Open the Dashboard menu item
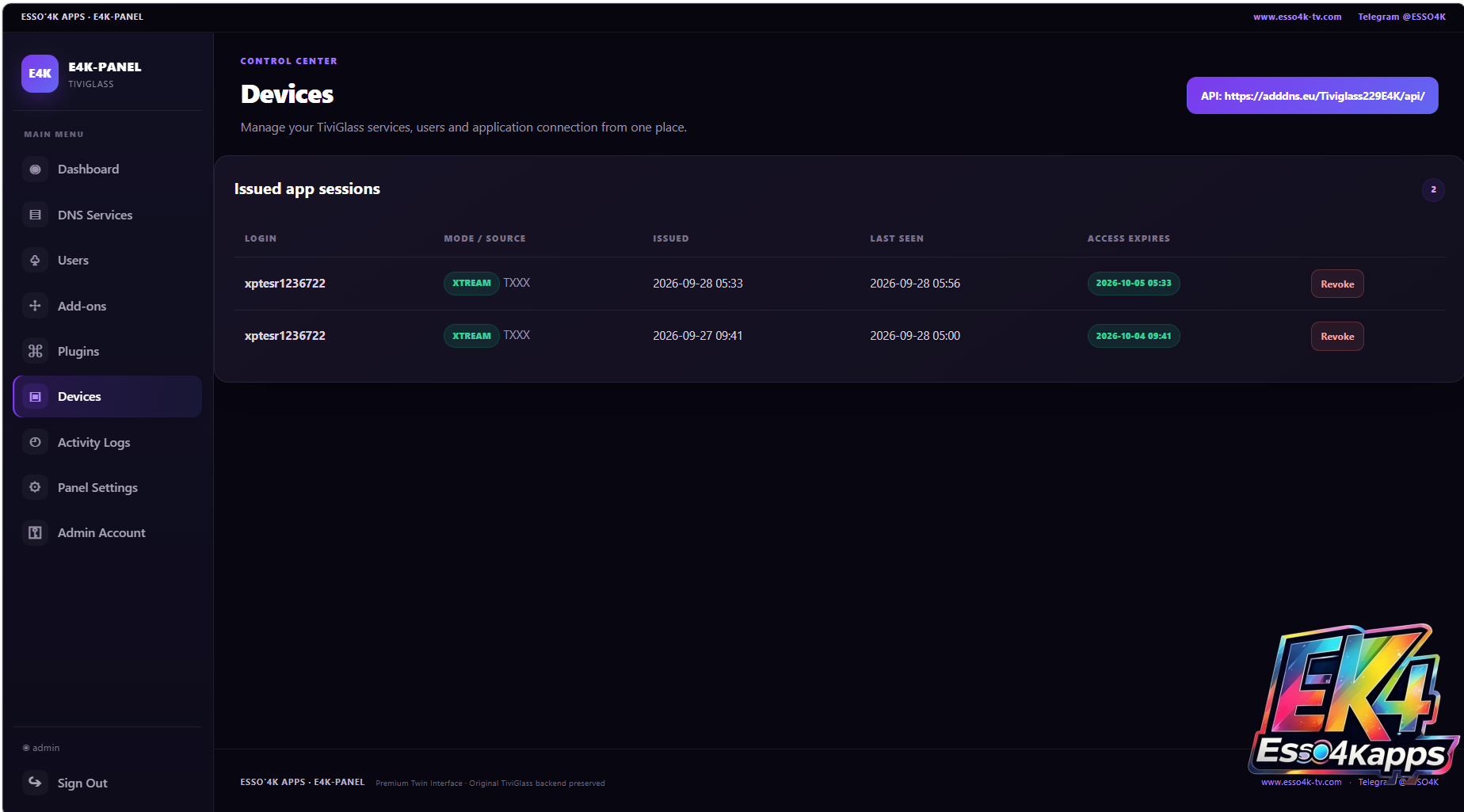1464x812 pixels. (108, 170)
